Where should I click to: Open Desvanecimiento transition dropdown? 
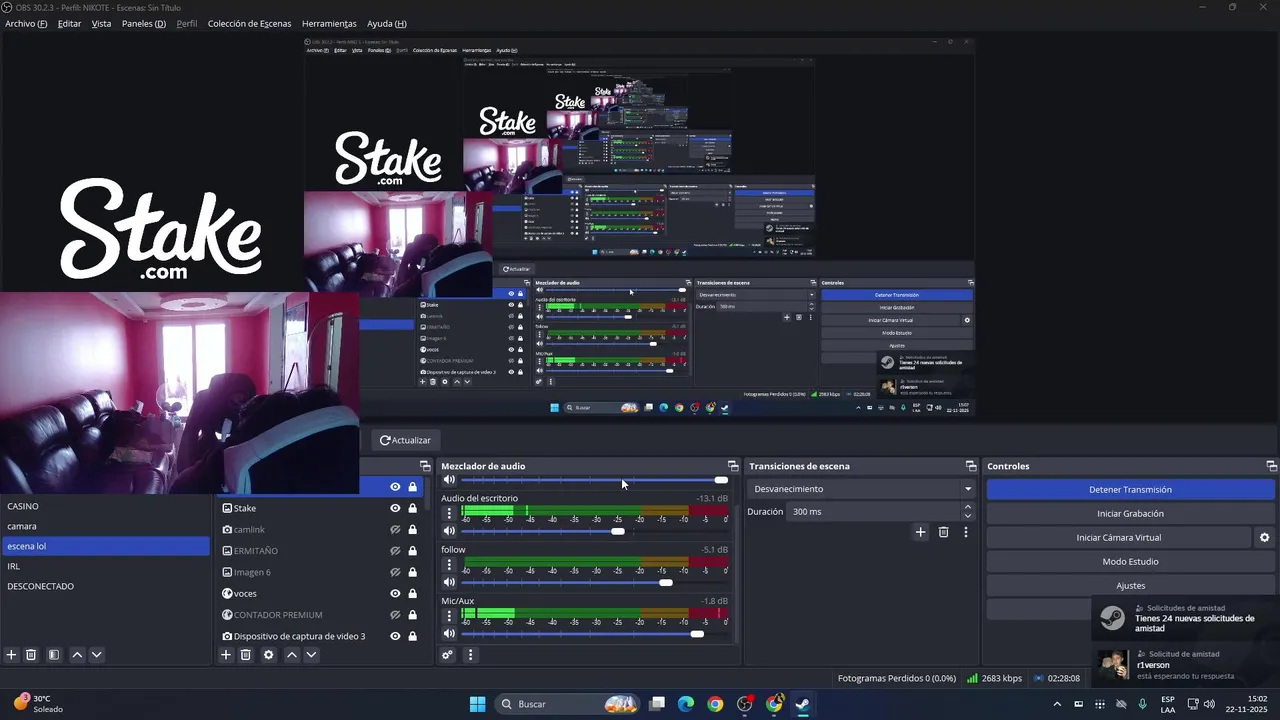point(861,489)
